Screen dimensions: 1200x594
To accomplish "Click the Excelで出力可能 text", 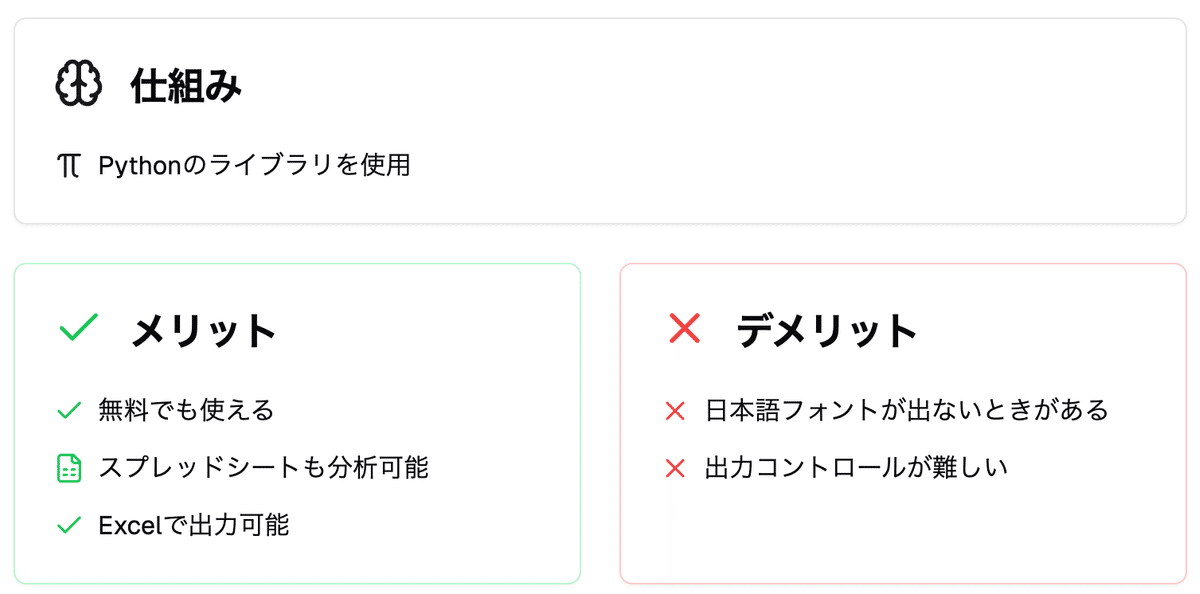I will coord(194,525).
